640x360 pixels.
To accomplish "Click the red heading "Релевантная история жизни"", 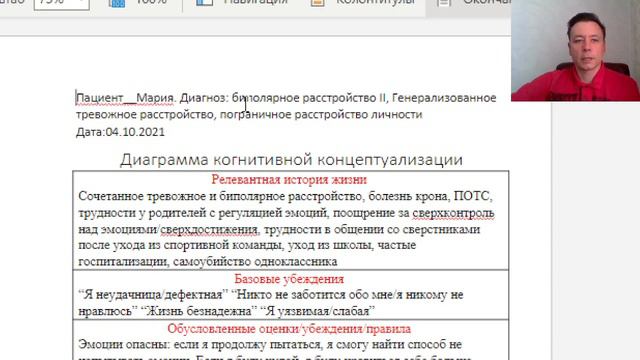I will (289, 180).
